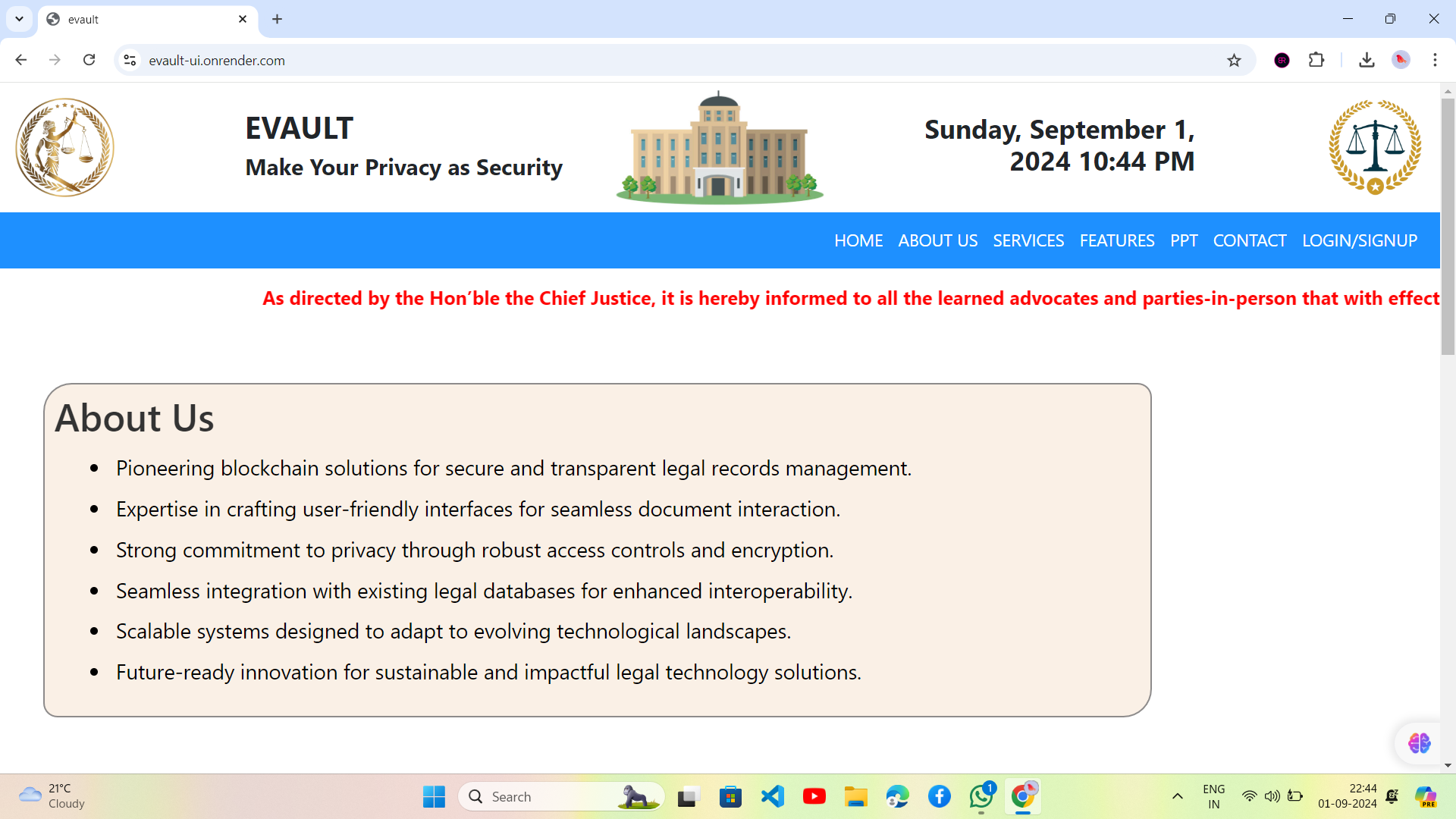Click the EVAULT site title
The height and width of the screenshot is (819, 1456).
(x=299, y=128)
